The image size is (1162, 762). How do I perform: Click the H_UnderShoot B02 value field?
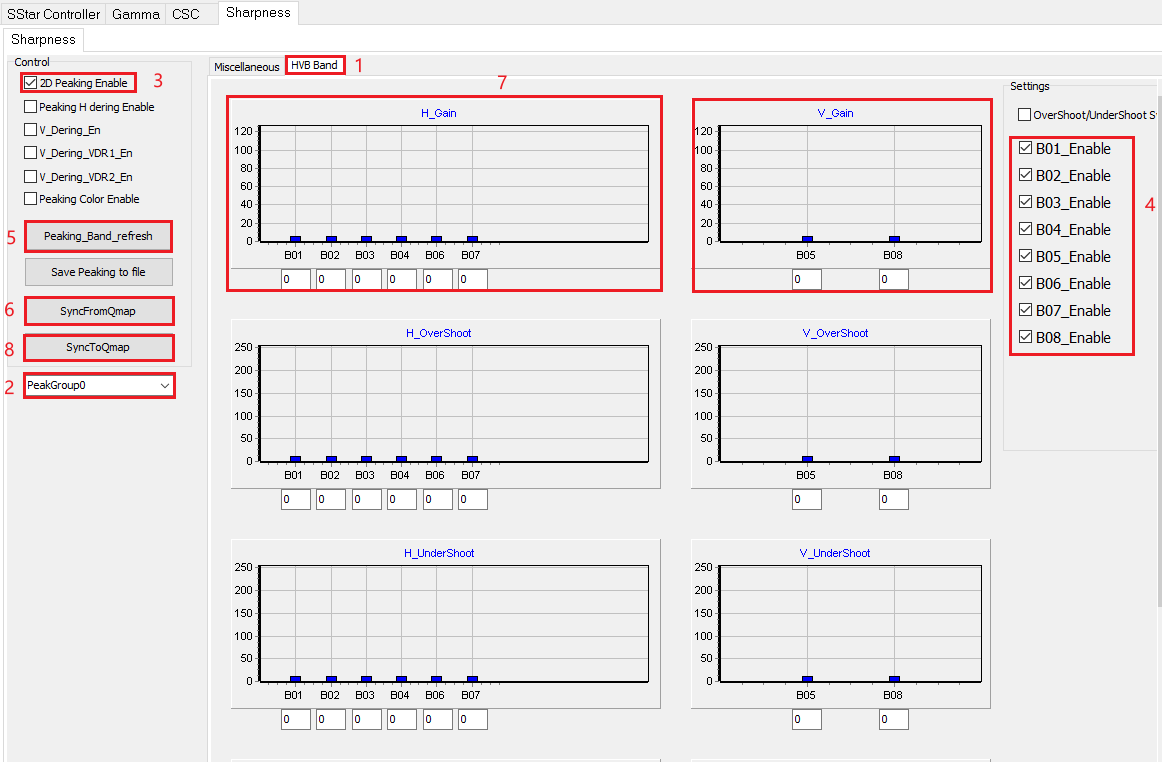331,719
